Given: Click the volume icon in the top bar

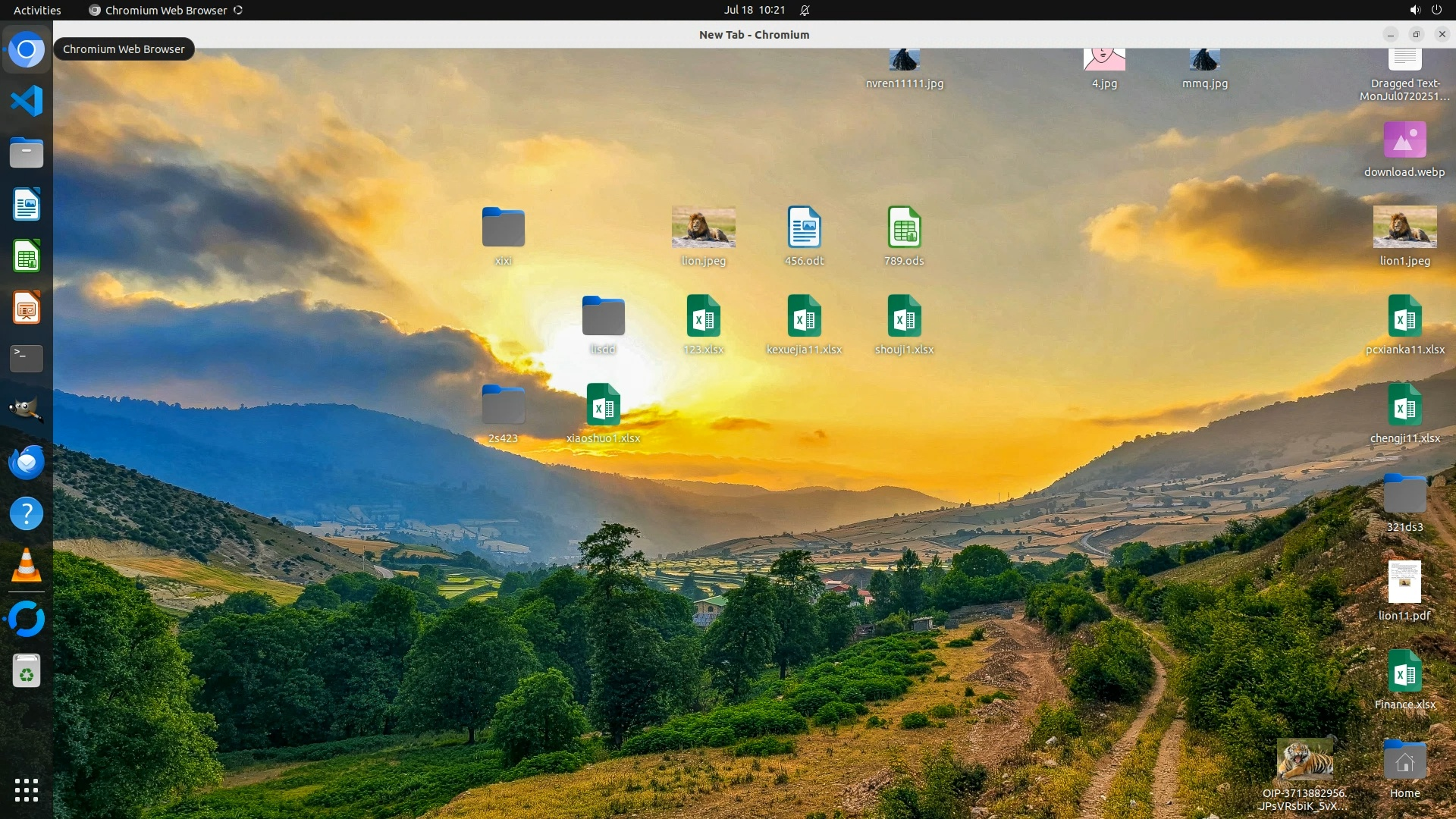Looking at the screenshot, I should [x=1414, y=10].
